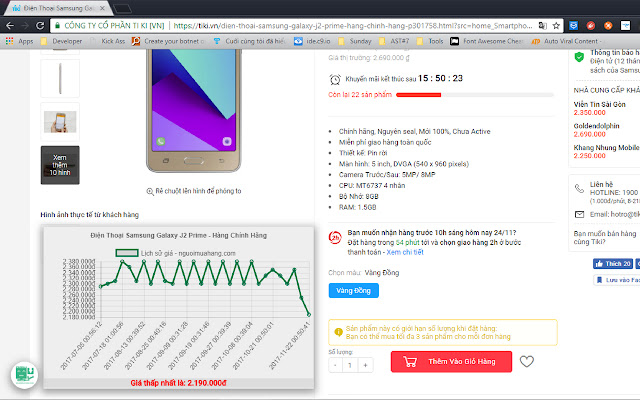Screen dimensions: 640x400
Task: Open the Font Awesome Cheatsheet bookmark
Action: [x=487, y=41]
